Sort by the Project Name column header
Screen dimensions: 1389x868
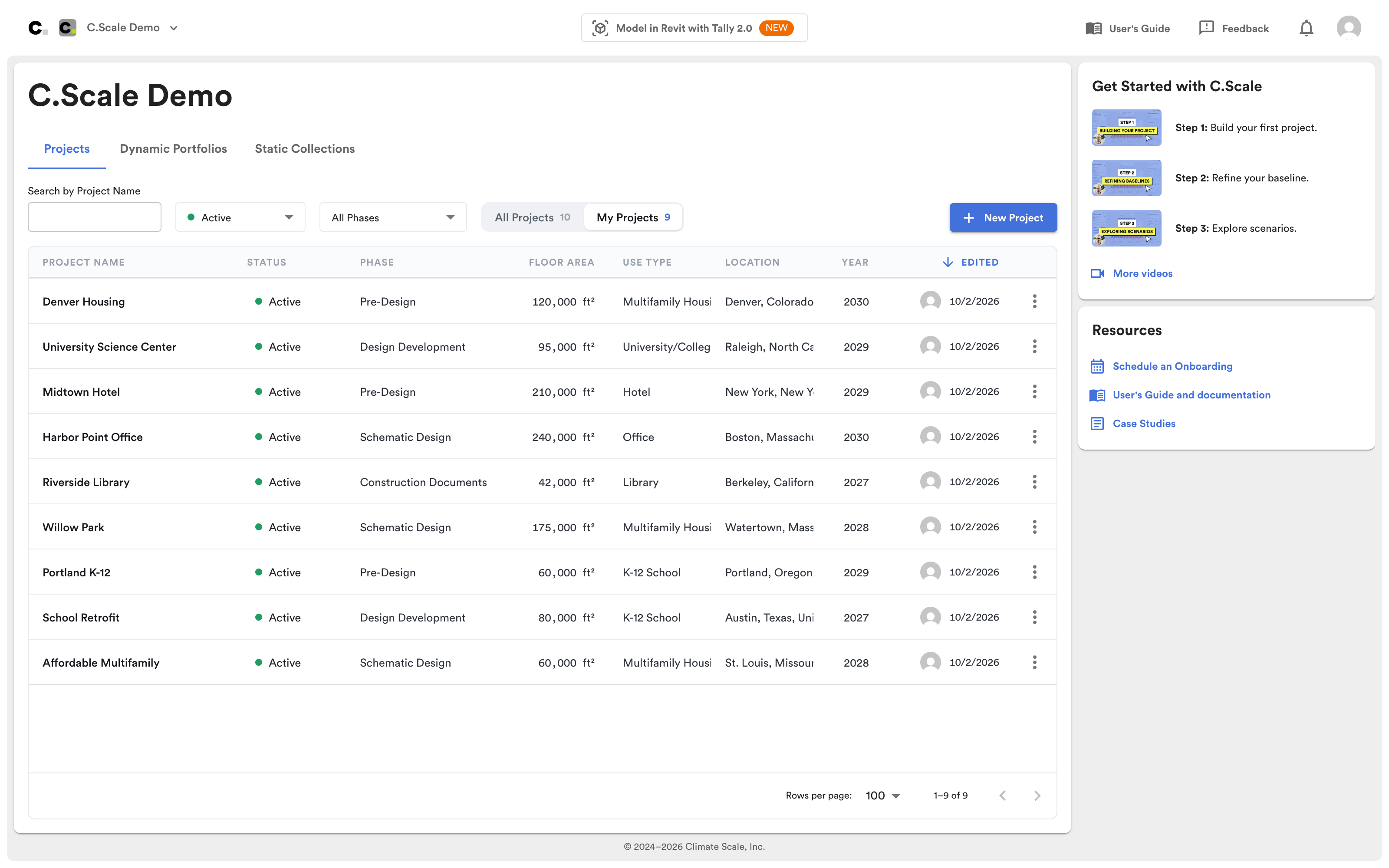83,262
